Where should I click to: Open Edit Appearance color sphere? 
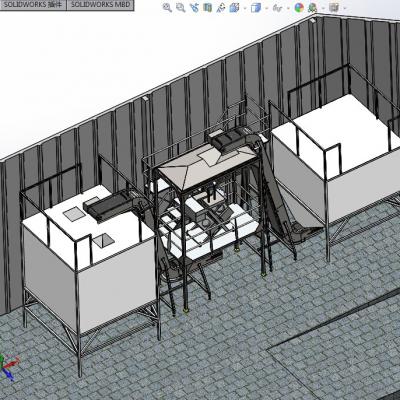click(x=299, y=7)
